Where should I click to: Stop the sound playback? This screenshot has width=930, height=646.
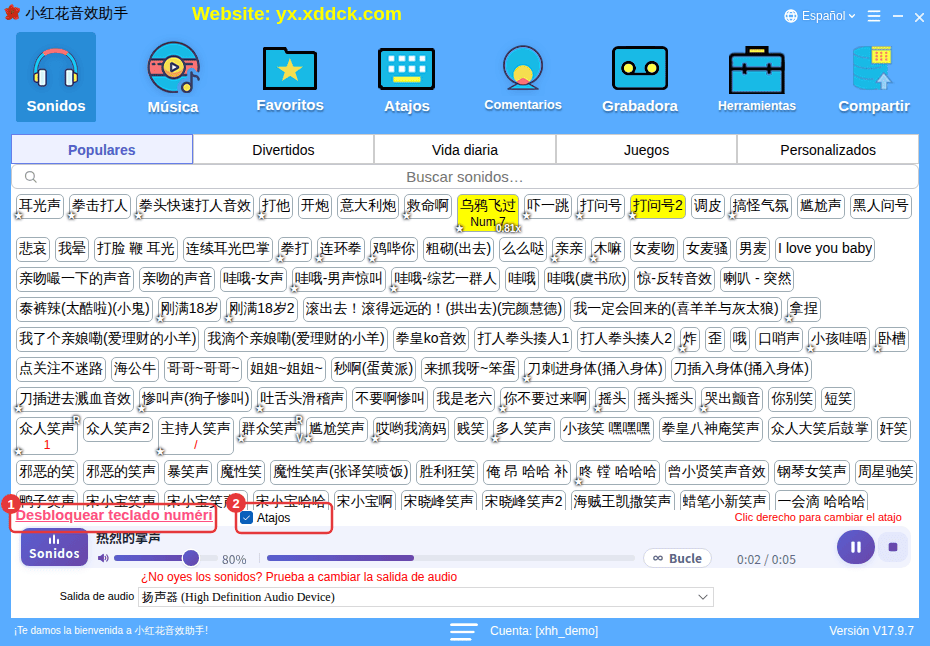tap(893, 547)
